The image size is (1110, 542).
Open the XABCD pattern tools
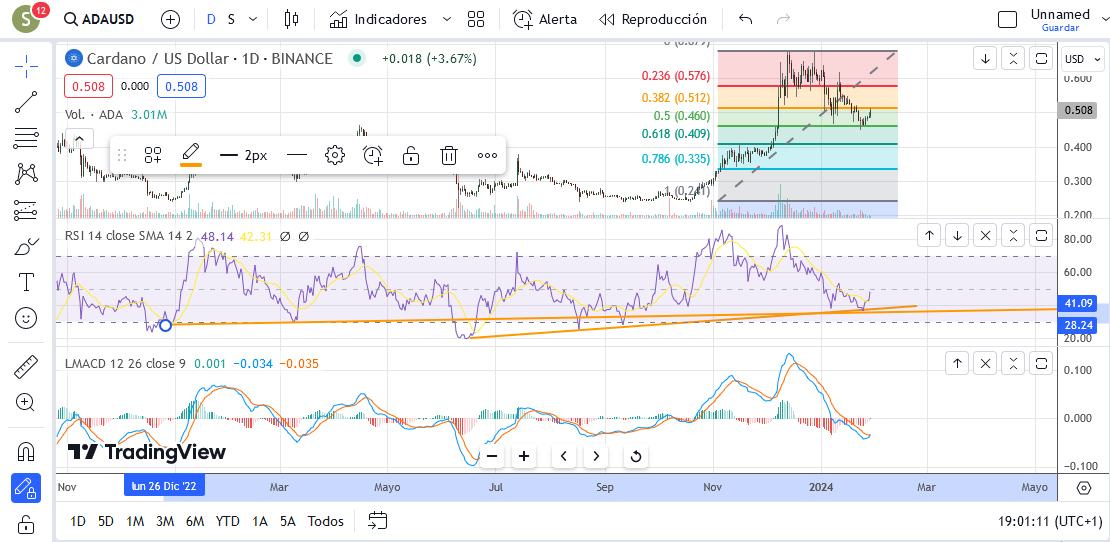tap(26, 173)
